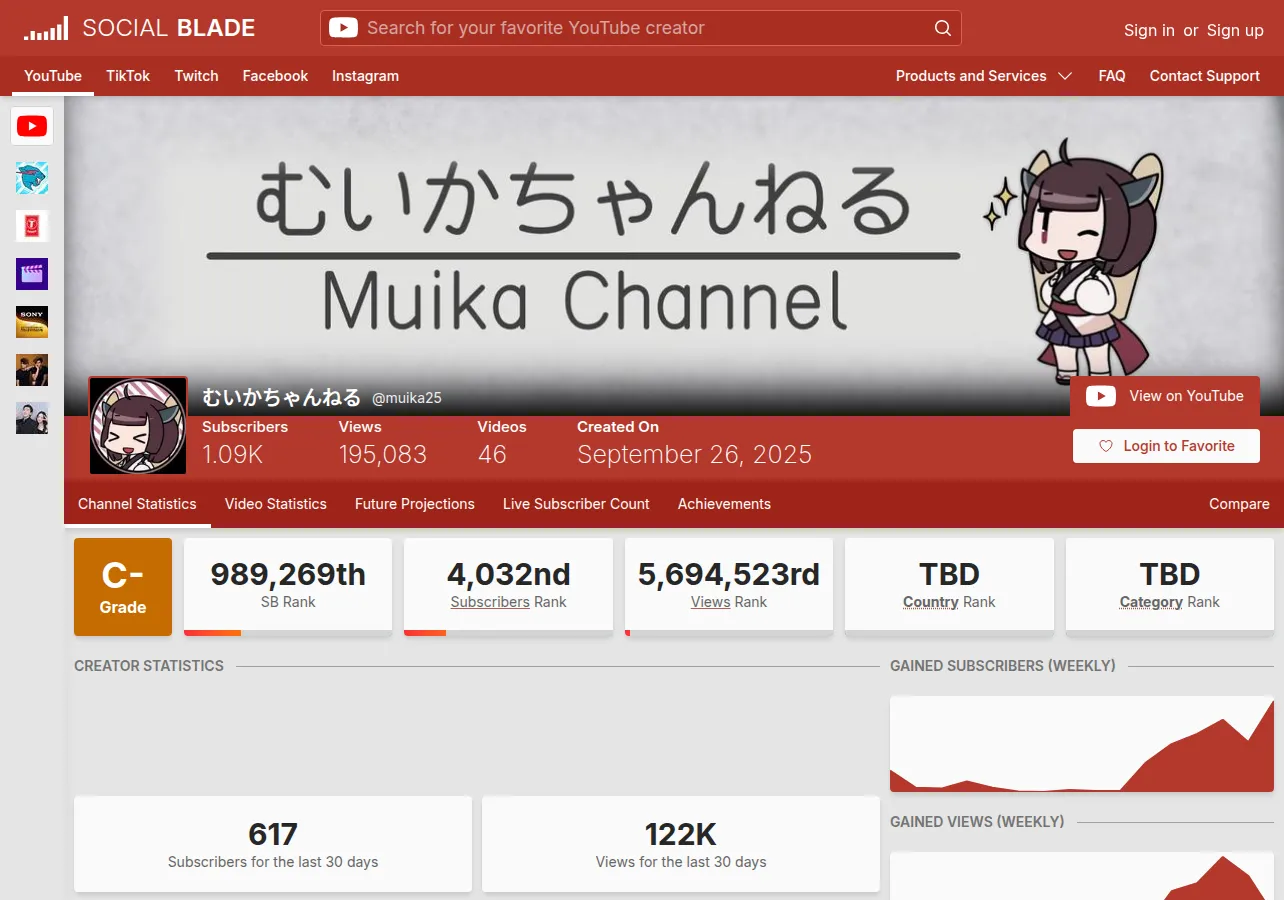Open the red T-logo channel avatar in sidebar
The height and width of the screenshot is (900, 1284).
(x=32, y=226)
